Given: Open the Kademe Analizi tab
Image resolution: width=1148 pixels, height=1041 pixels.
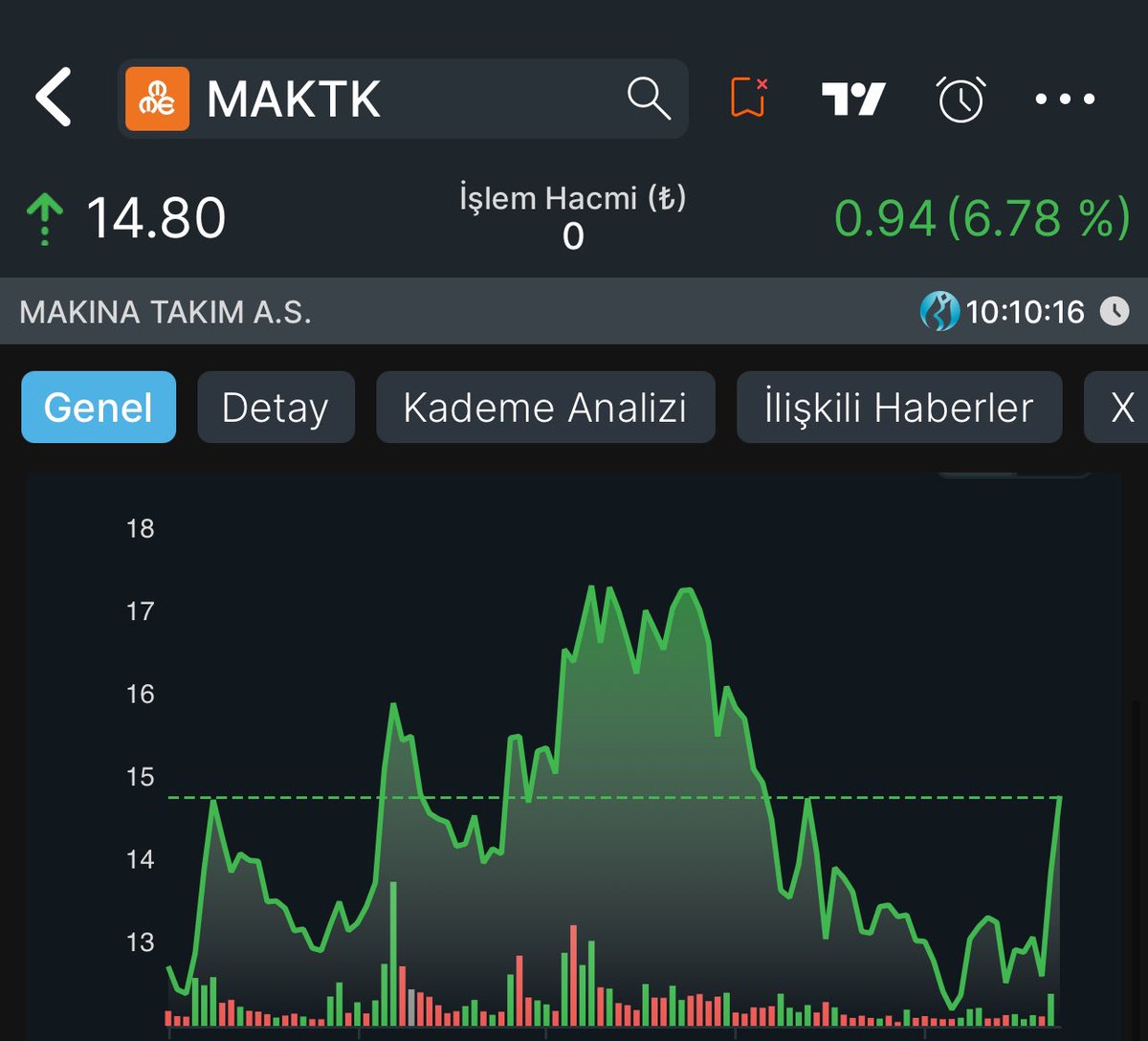Looking at the screenshot, I should (545, 407).
